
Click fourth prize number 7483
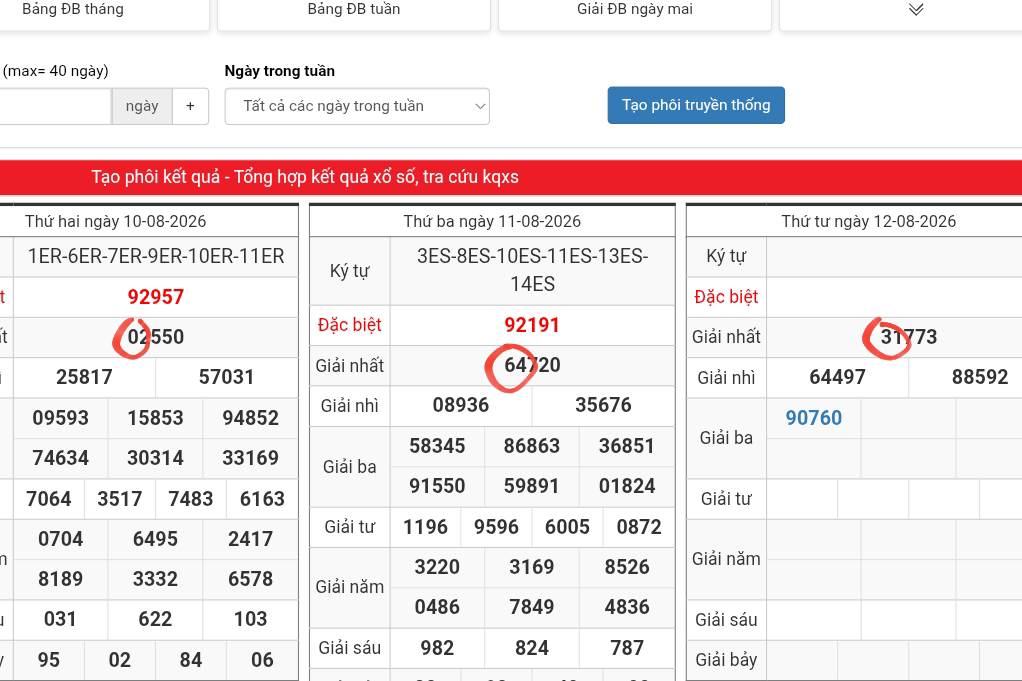[x=191, y=499]
